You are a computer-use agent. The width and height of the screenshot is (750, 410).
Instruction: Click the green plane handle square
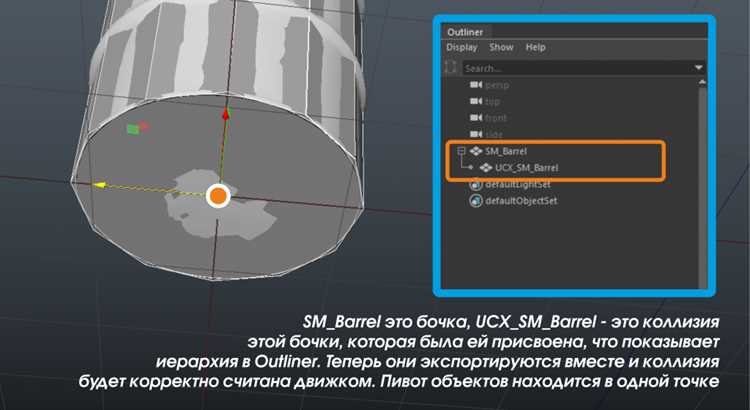coord(133,129)
